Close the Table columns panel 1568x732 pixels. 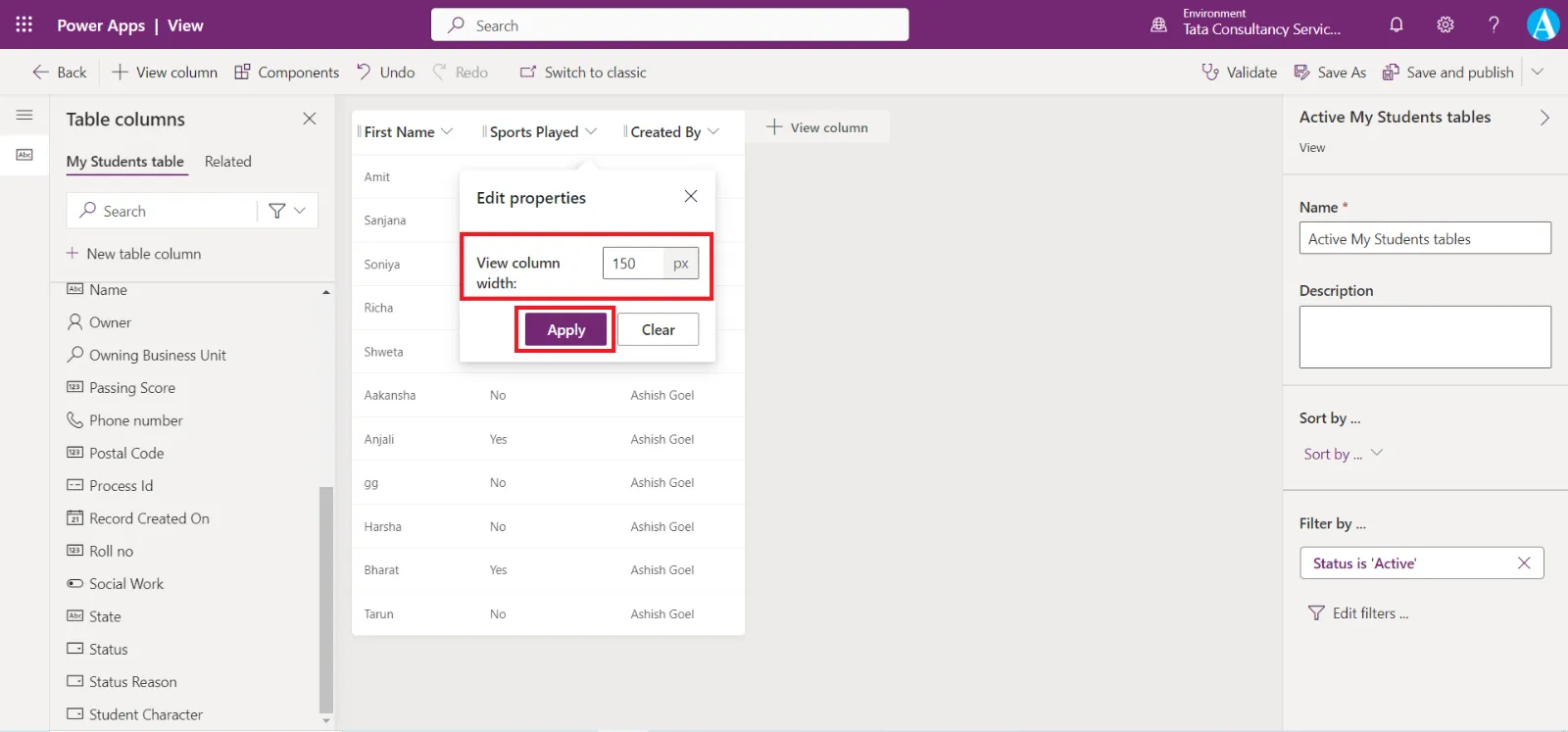pos(310,119)
